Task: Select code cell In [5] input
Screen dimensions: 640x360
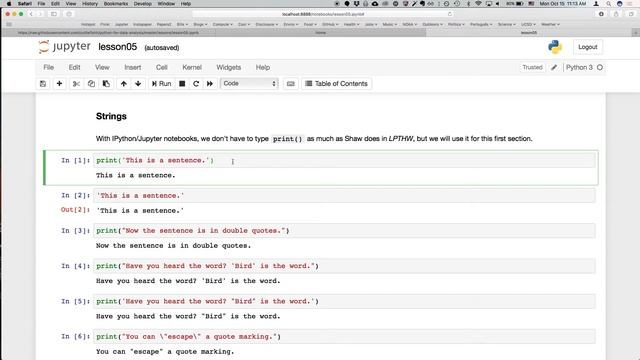Action: tap(344, 301)
